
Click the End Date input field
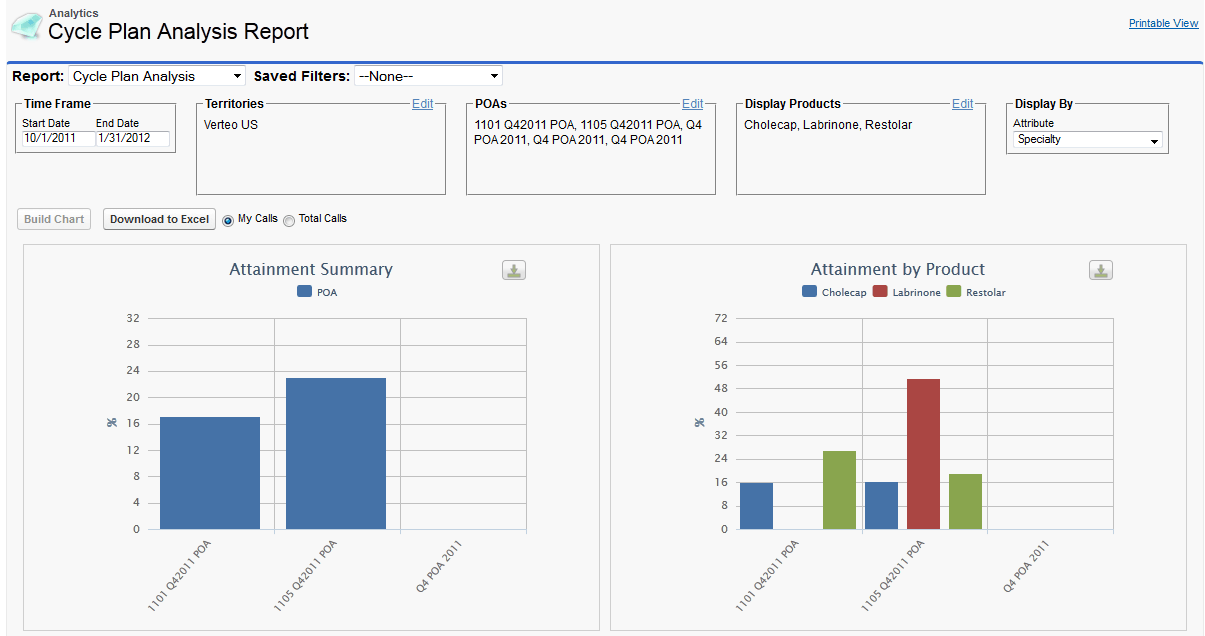pyautogui.click(x=132, y=138)
